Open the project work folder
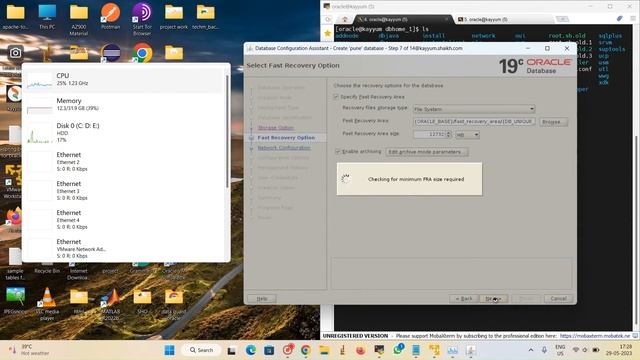This screenshot has height=360, width=640. (174, 16)
